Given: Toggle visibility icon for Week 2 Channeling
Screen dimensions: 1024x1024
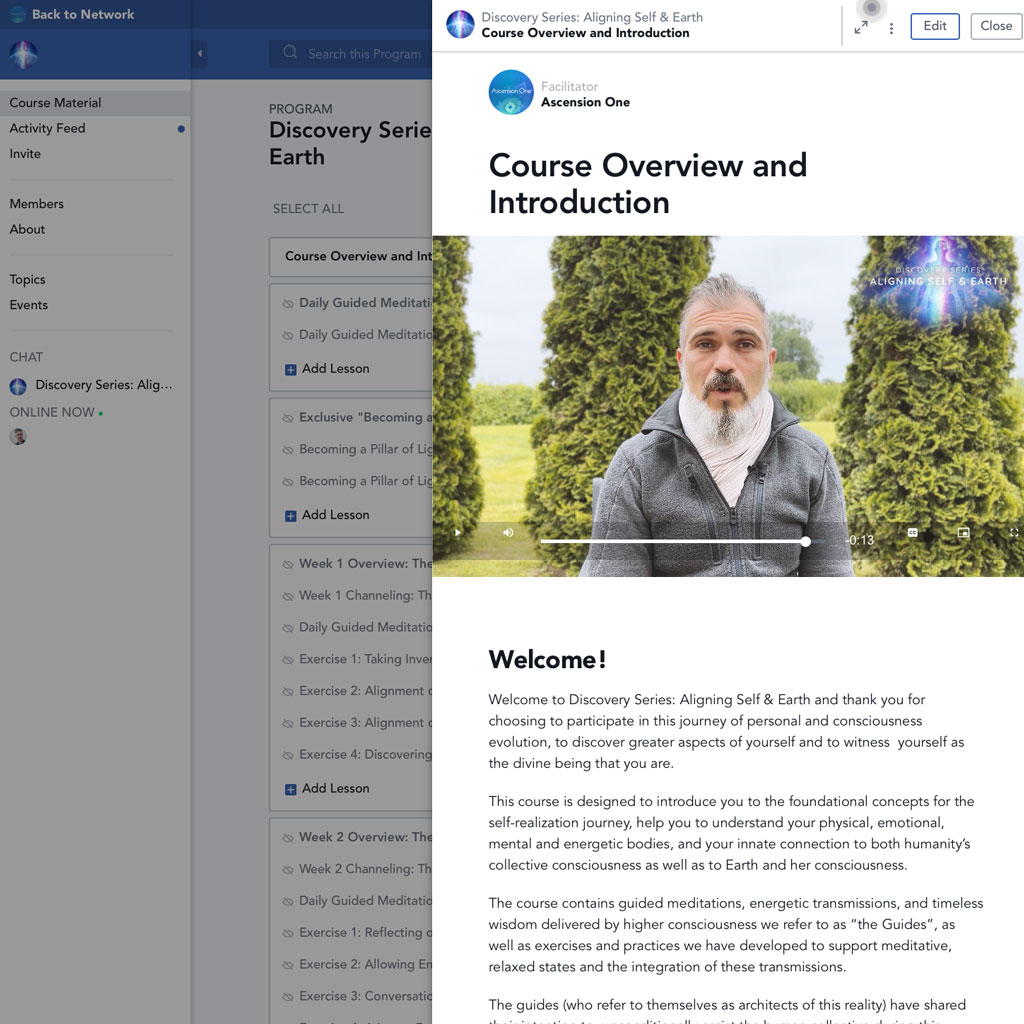Looking at the screenshot, I should (287, 870).
